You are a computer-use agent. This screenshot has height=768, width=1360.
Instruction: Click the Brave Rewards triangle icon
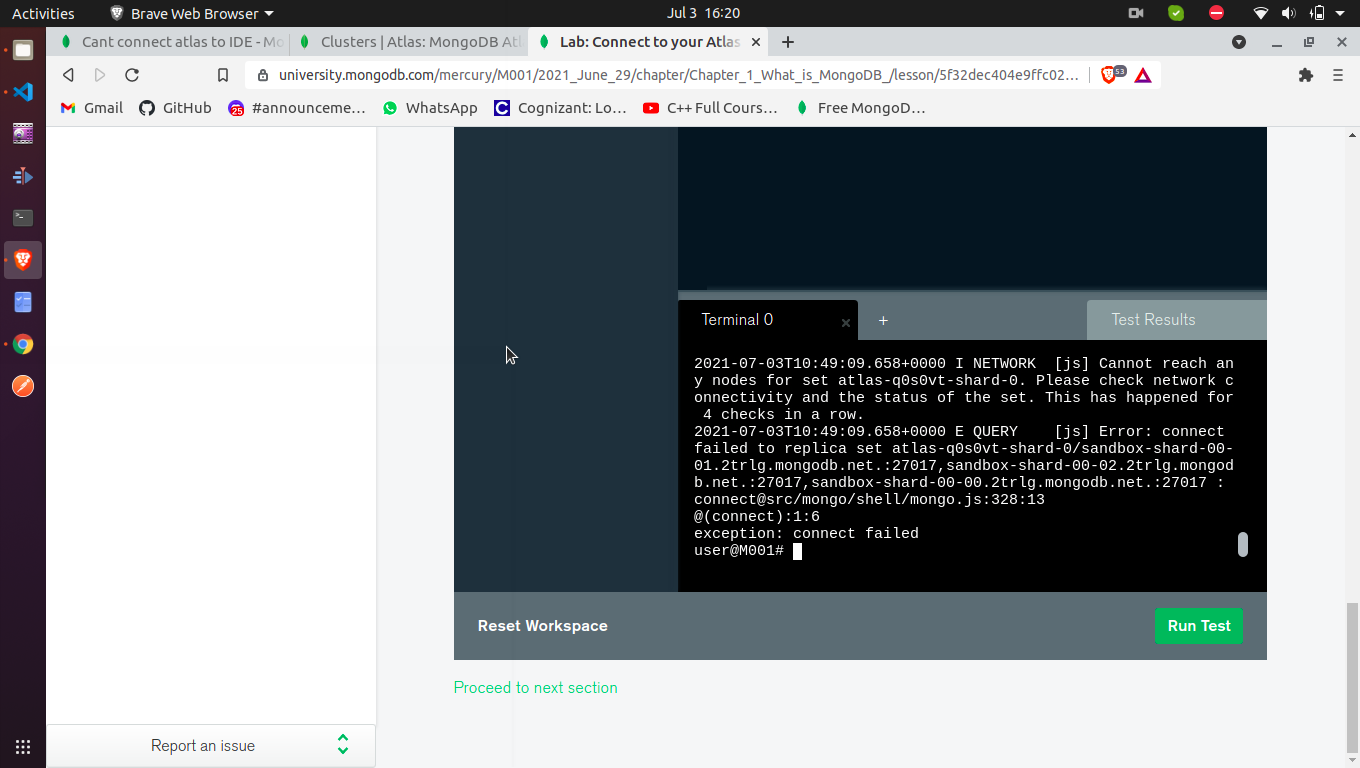tap(1143, 75)
